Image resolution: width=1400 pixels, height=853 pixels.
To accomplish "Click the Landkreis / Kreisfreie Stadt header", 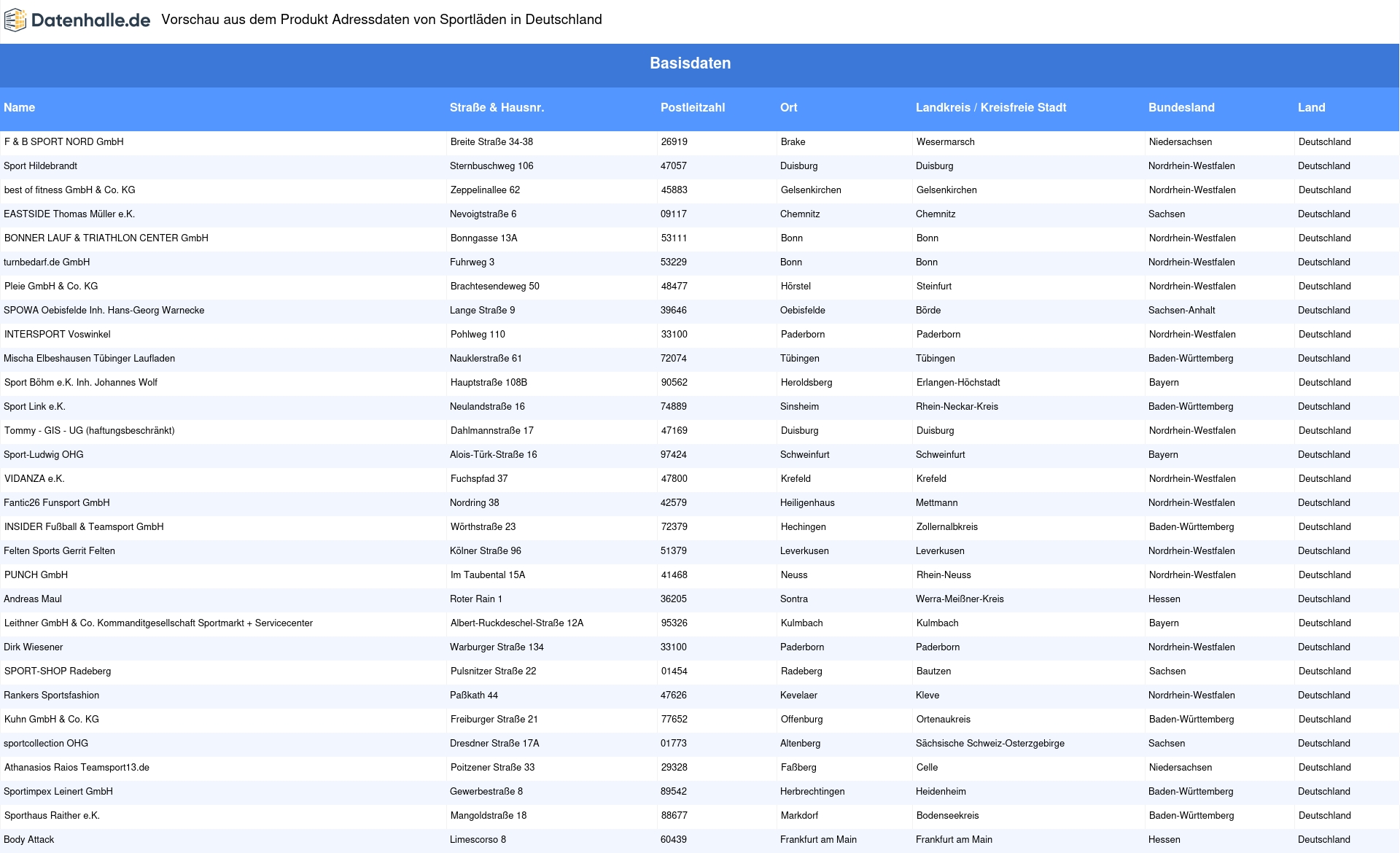I will 991,107.
